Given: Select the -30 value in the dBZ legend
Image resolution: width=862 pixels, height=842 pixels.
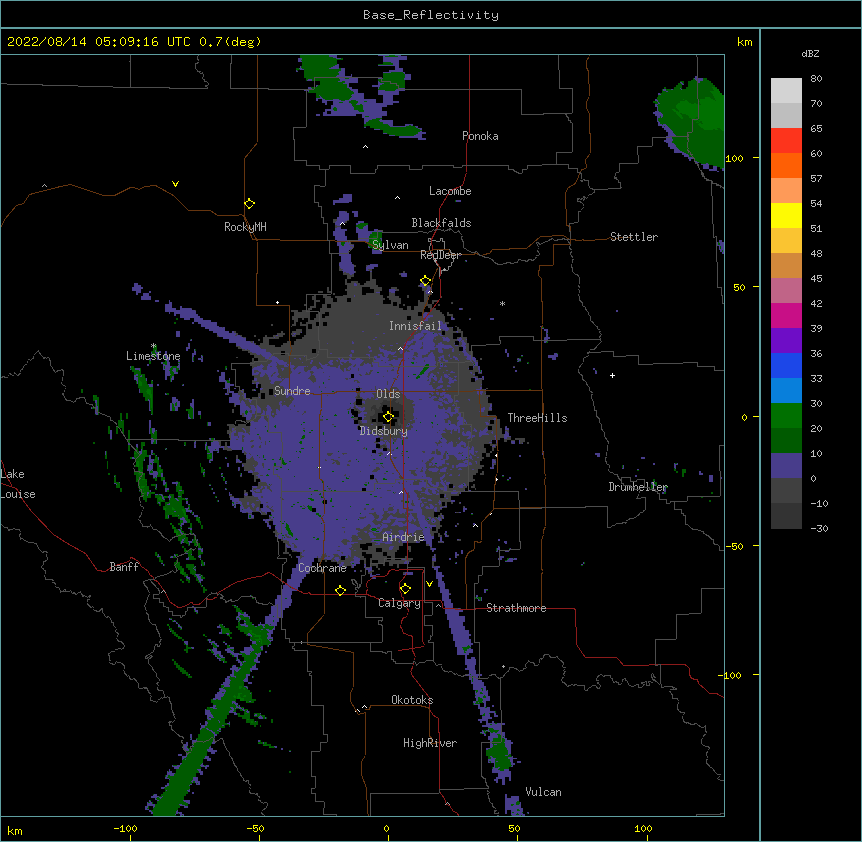Looking at the screenshot, I should point(819,528).
